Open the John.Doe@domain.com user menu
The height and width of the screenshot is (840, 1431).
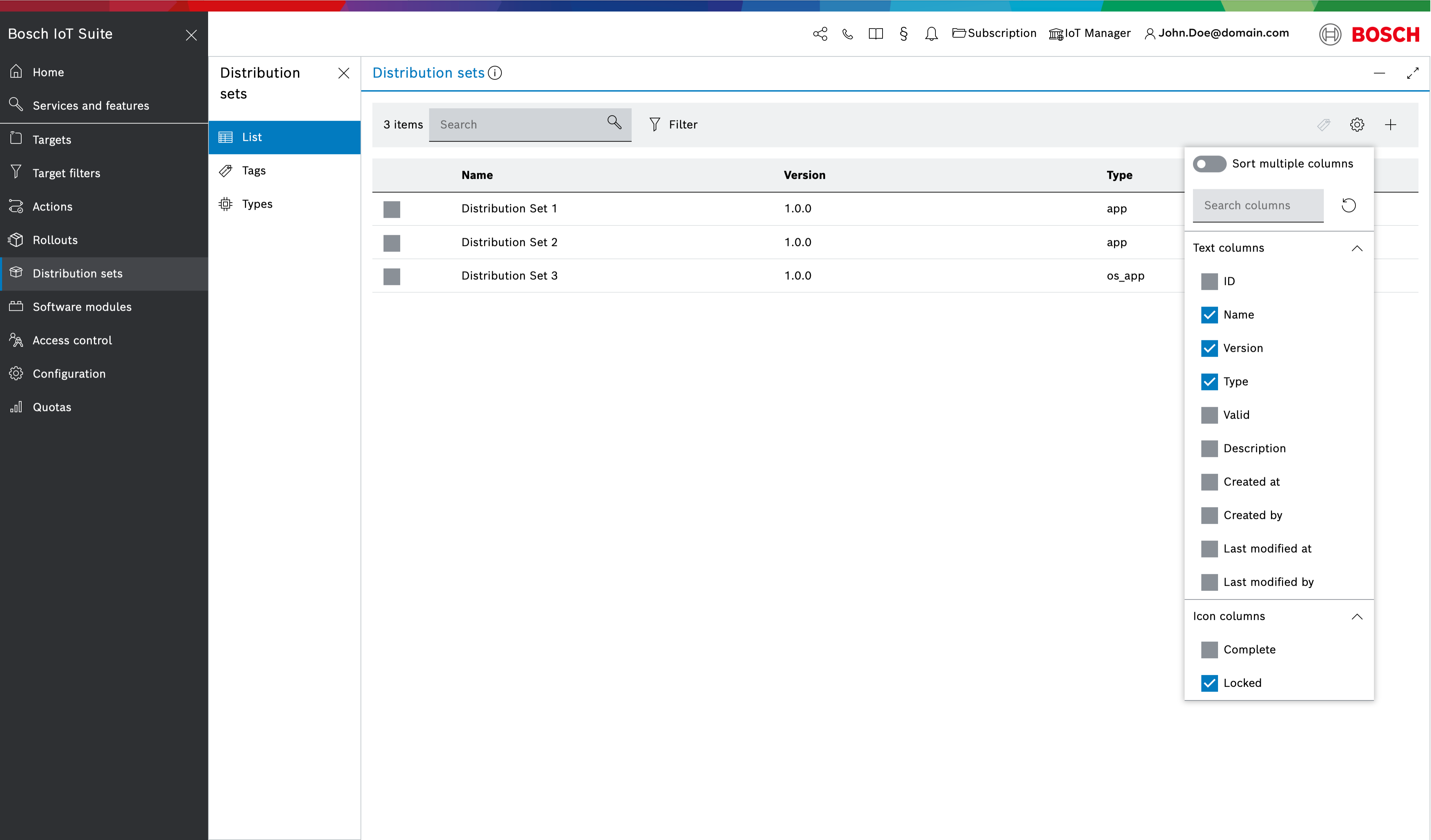[x=1217, y=33]
